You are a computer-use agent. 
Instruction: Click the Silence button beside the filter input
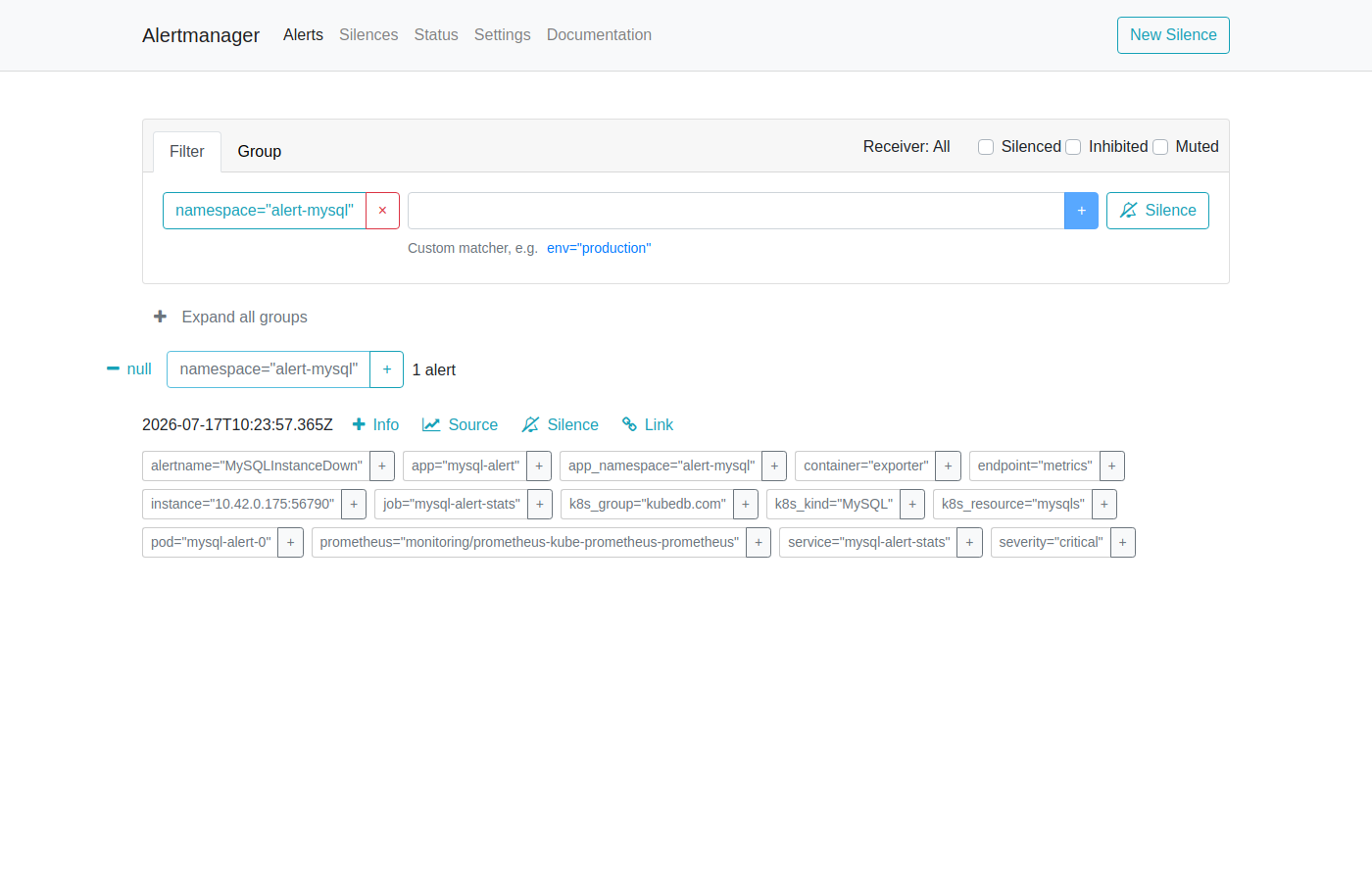1157,211
